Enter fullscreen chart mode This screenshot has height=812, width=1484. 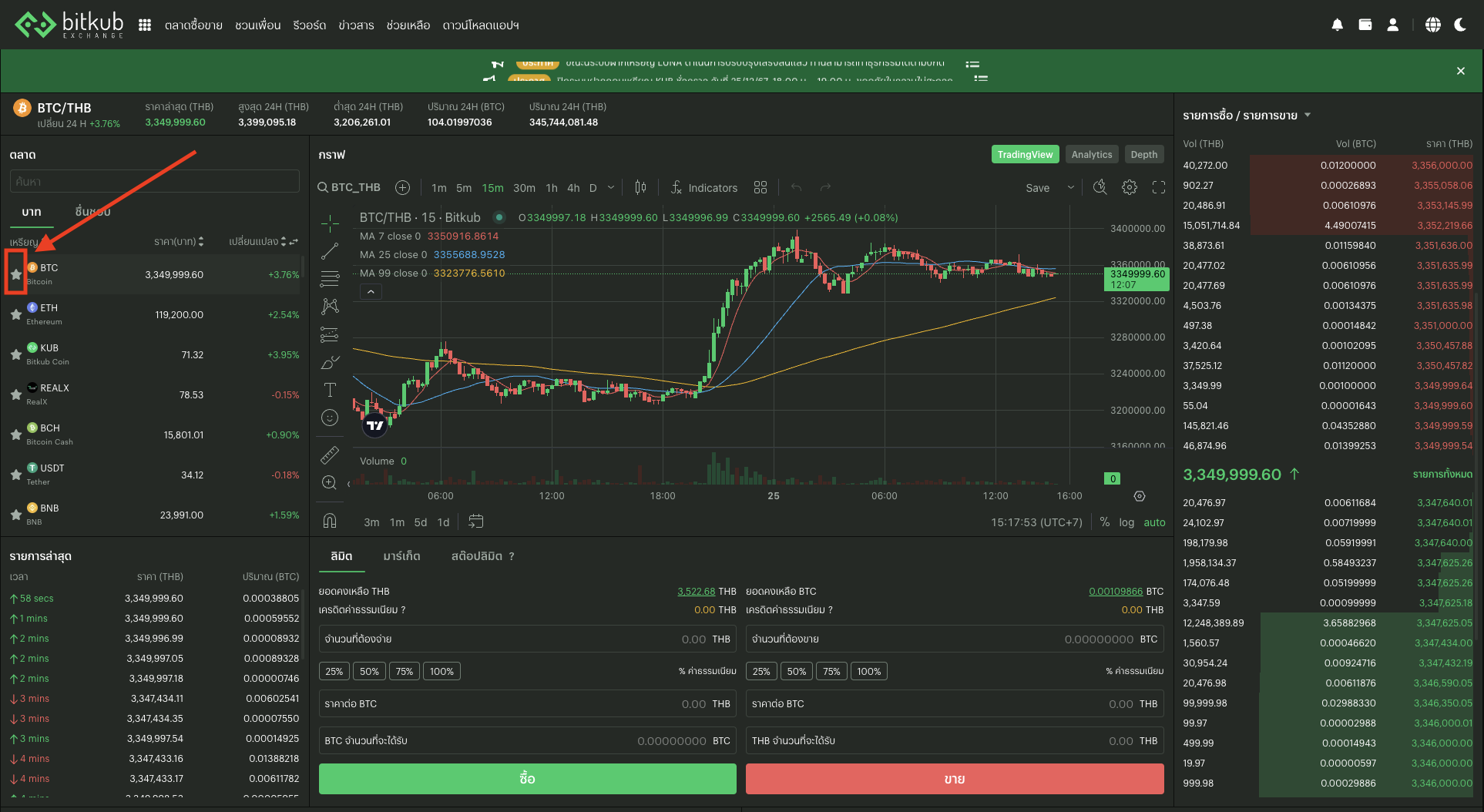(x=1159, y=187)
